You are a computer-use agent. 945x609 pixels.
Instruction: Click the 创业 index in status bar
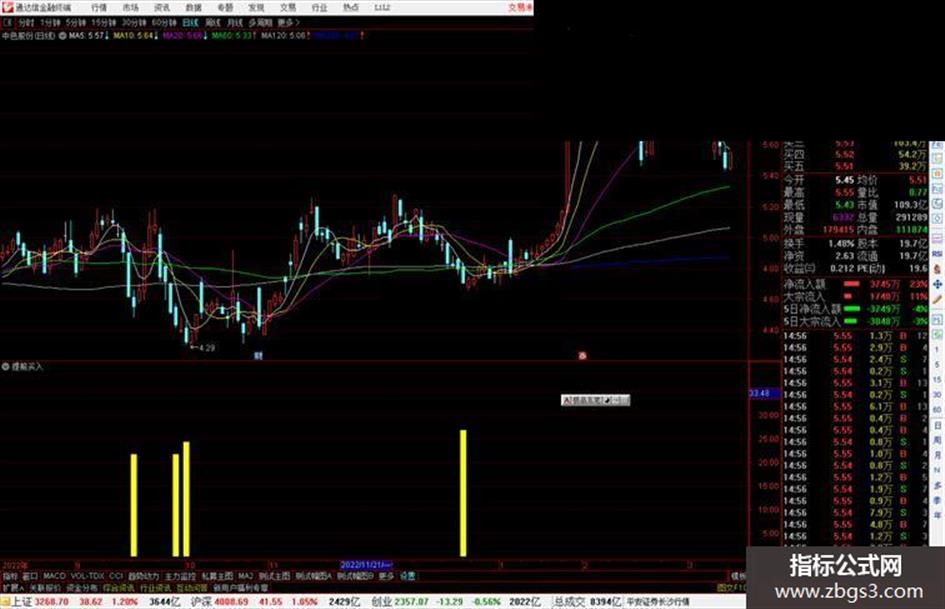tap(381, 602)
